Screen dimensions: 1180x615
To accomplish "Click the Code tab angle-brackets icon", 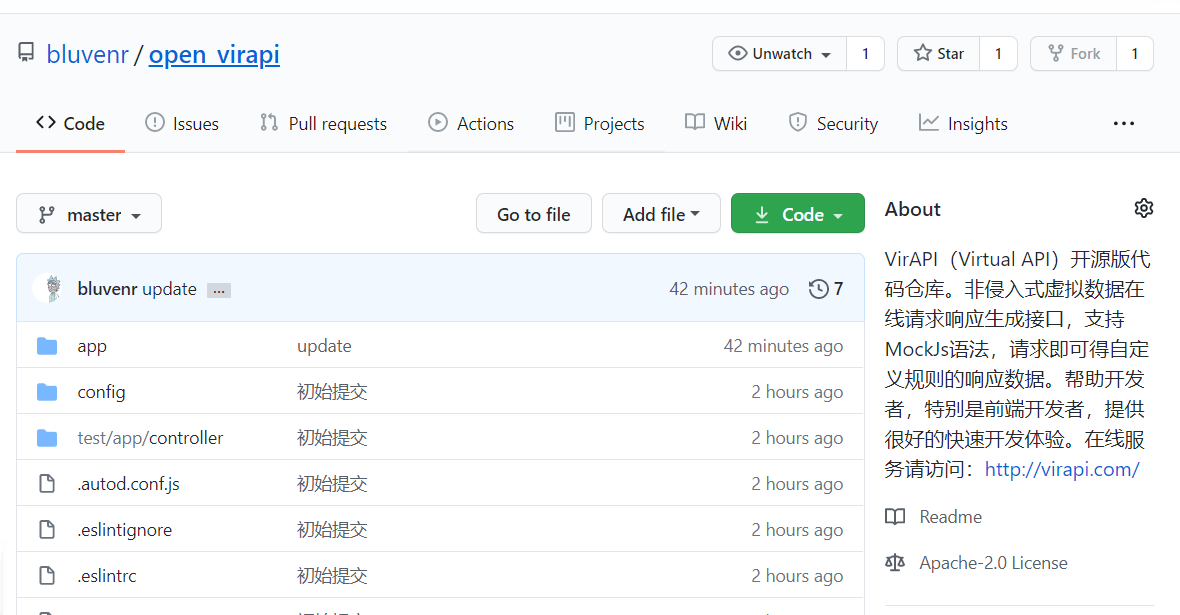I will 46,123.
